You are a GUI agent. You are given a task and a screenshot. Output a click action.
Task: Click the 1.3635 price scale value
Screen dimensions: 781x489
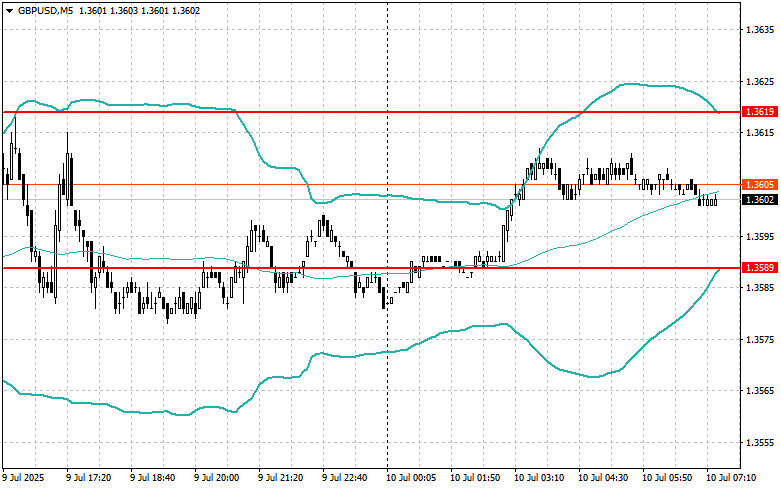(760, 29)
